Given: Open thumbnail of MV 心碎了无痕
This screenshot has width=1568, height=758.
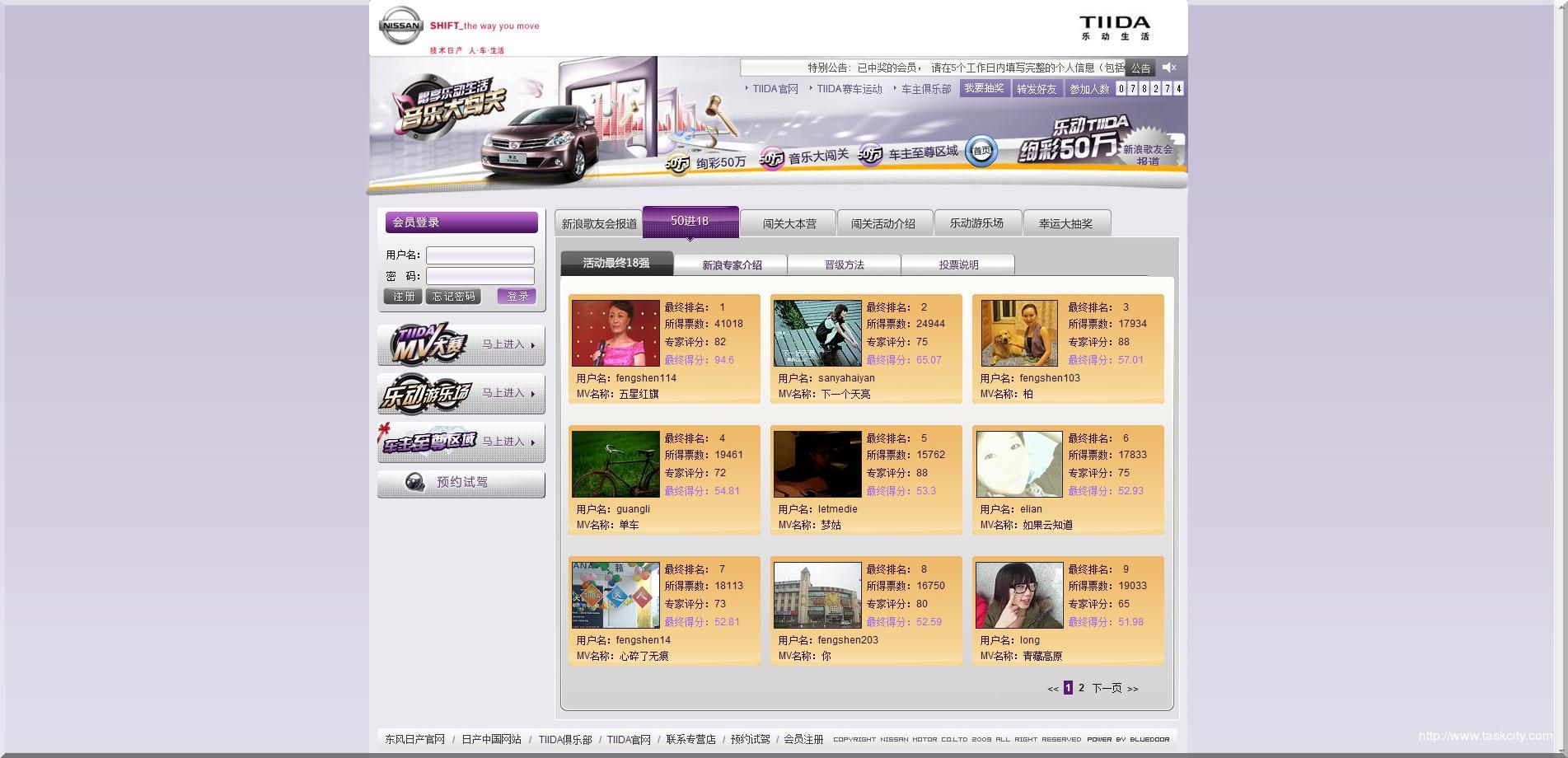Looking at the screenshot, I should [615, 595].
